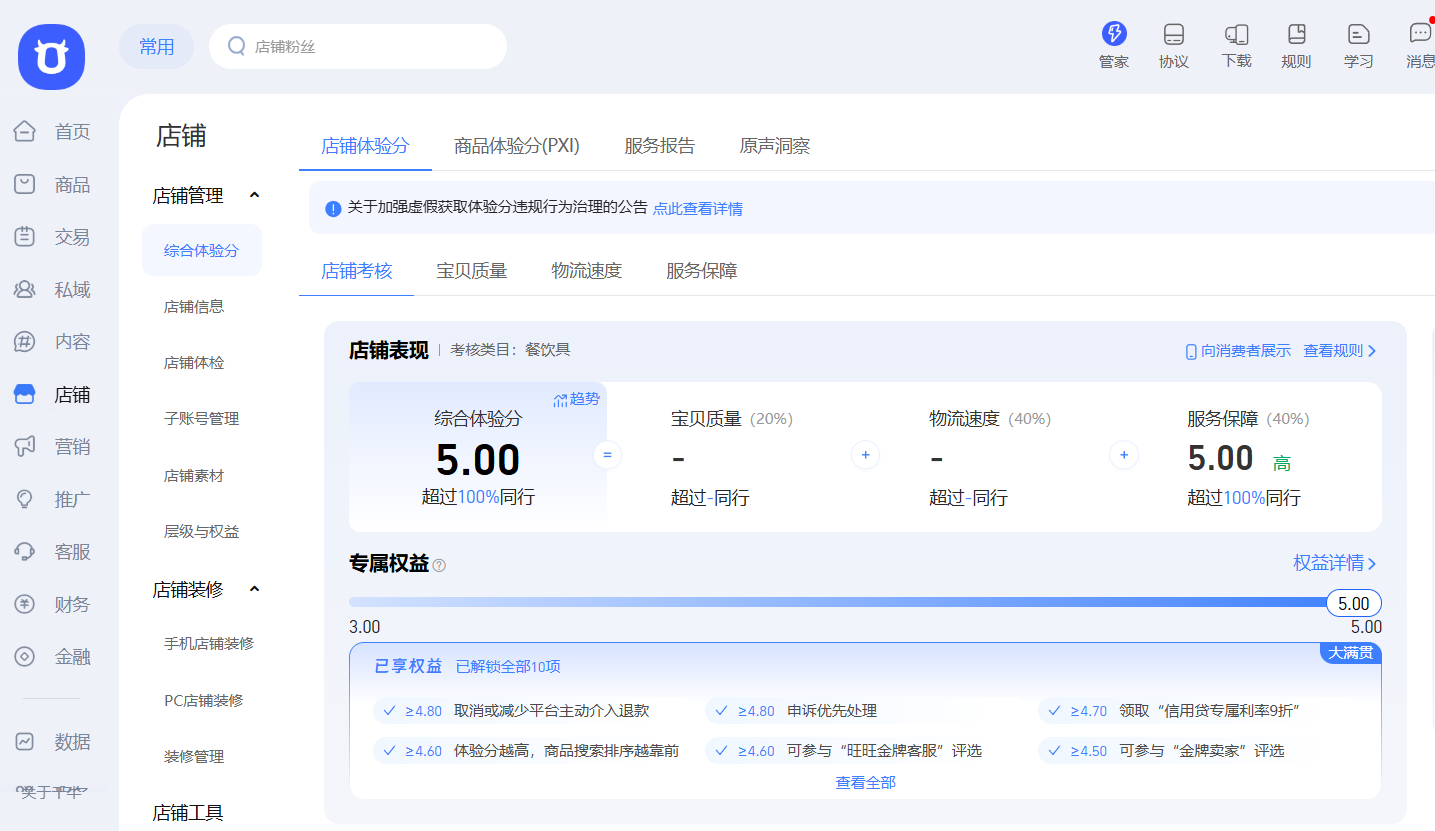Select the 宝贝质量 sub-tab

[x=472, y=271]
